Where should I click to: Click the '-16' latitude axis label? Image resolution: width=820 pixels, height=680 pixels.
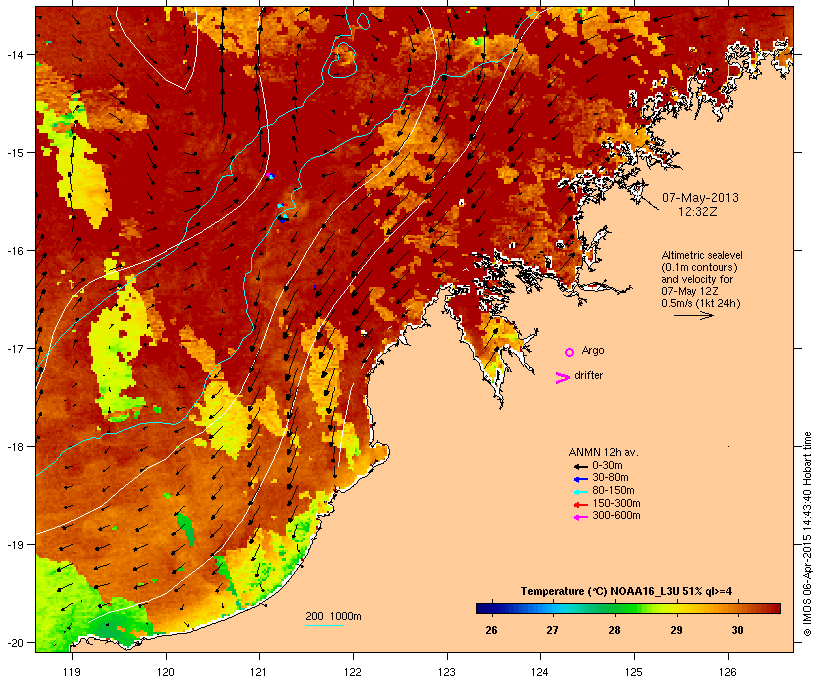tap(15, 251)
